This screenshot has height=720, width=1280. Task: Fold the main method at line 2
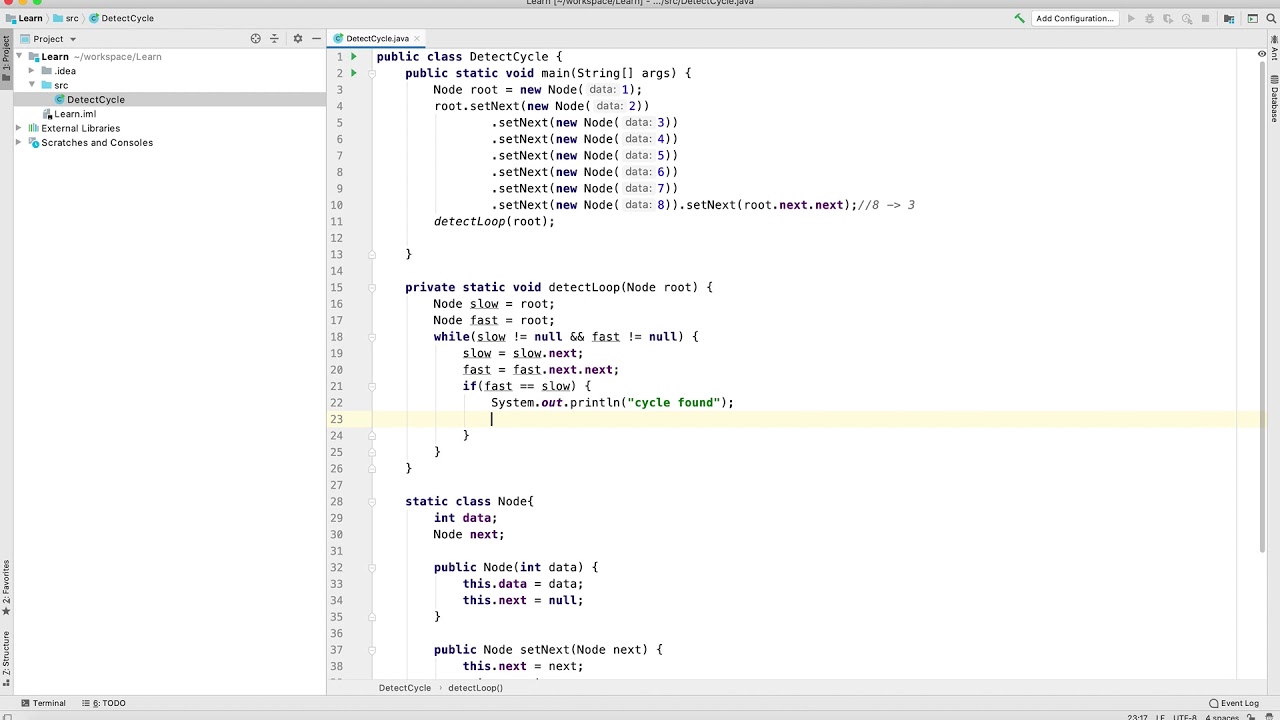pos(371,73)
